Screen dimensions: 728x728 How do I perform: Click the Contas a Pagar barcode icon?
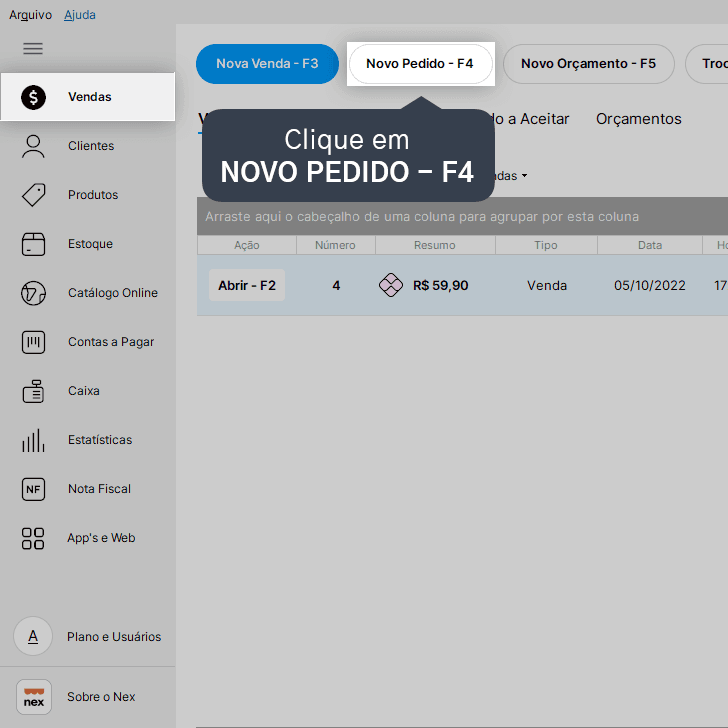[x=33, y=342]
